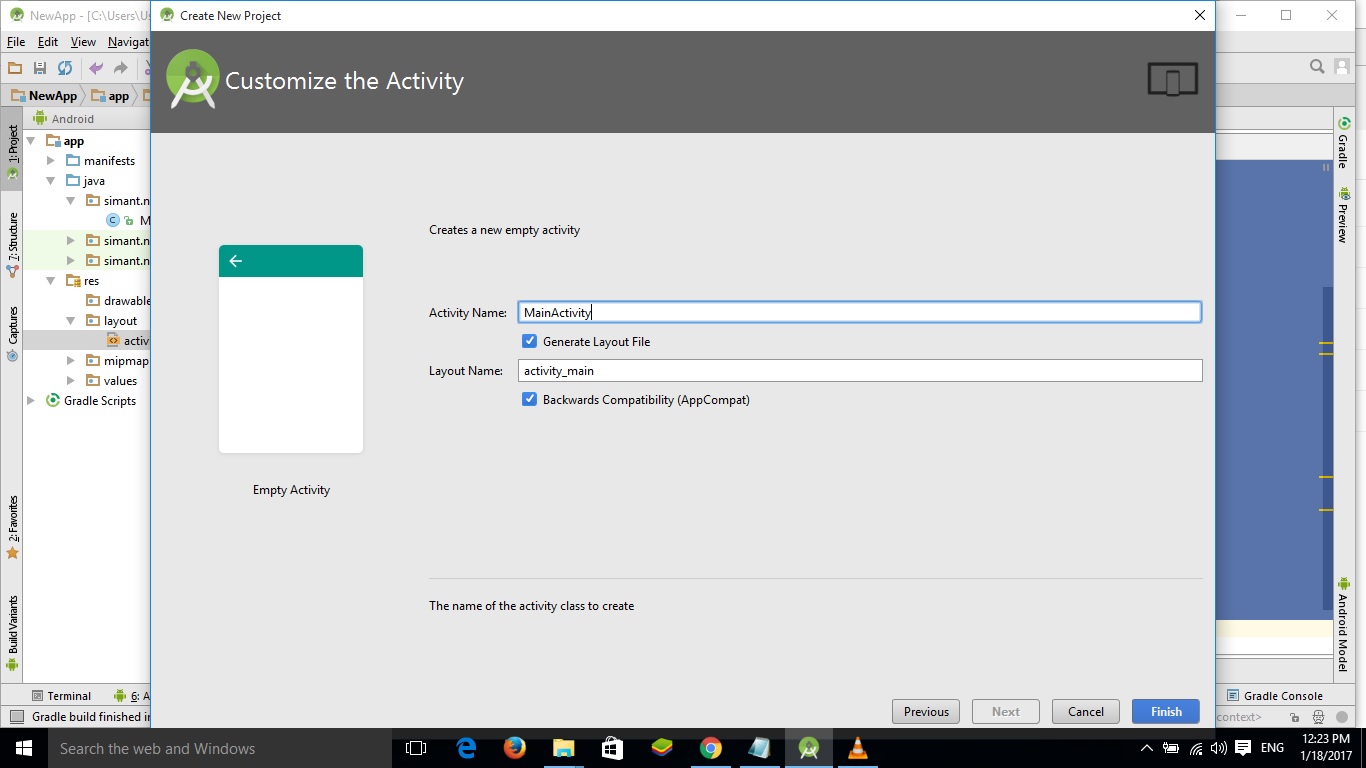Uncheck Generate Layout File
Viewport: 1366px width, 768px height.
click(x=529, y=340)
